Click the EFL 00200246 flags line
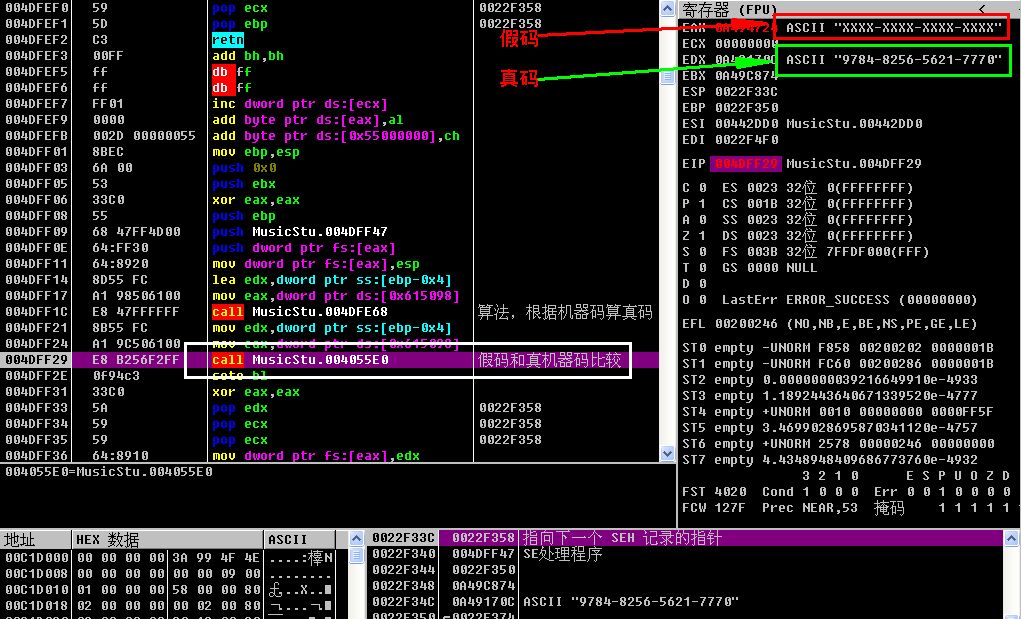Screen dimensions: 1021x619 (x=830, y=323)
